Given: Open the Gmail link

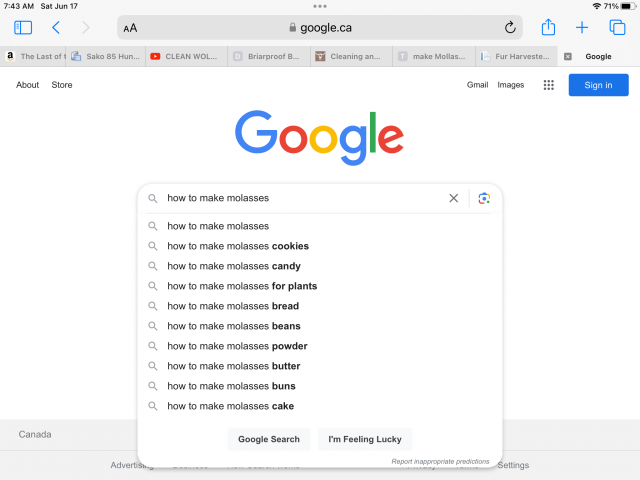Looking at the screenshot, I should tap(477, 85).
